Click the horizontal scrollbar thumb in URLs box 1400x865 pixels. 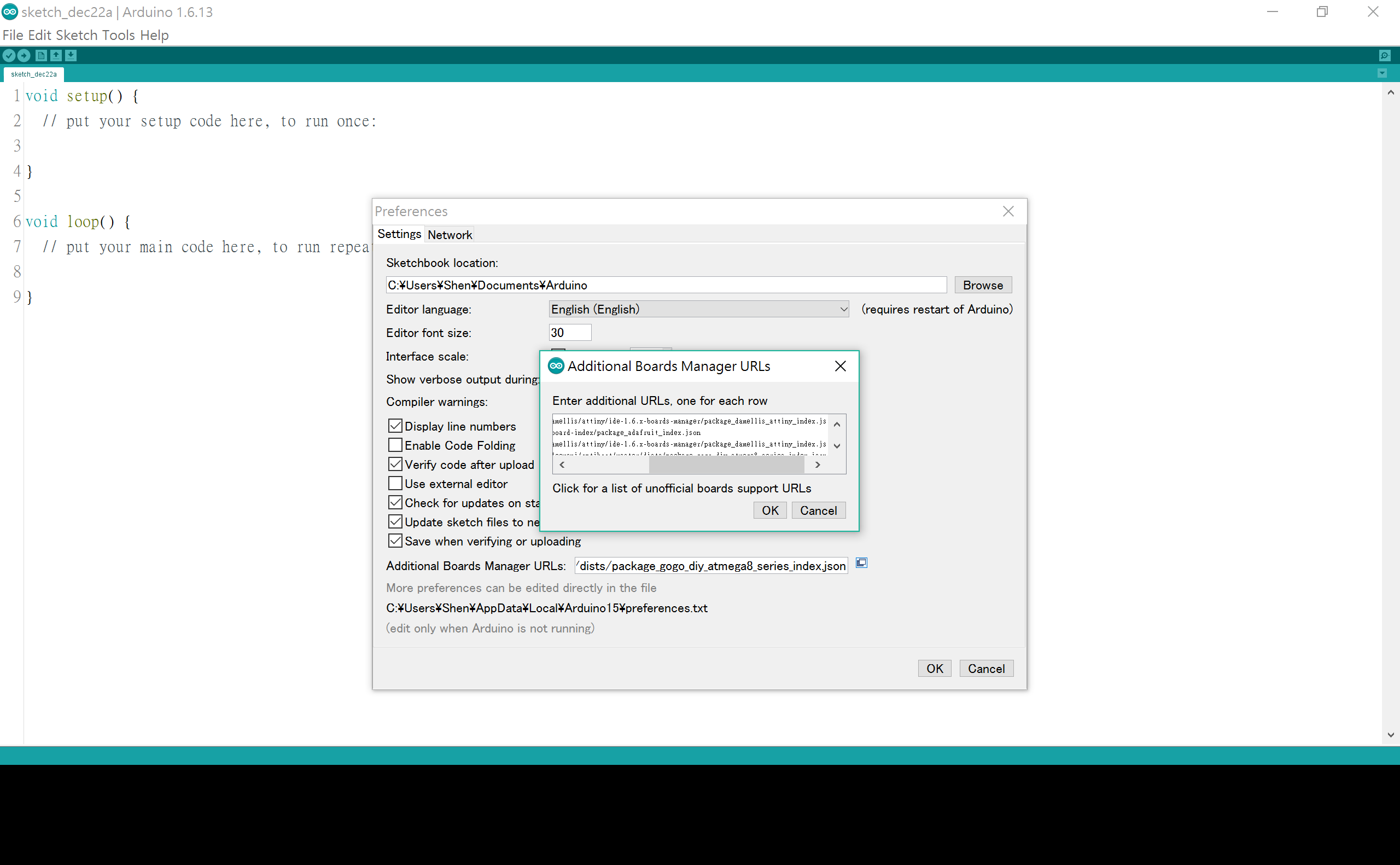pos(727,465)
